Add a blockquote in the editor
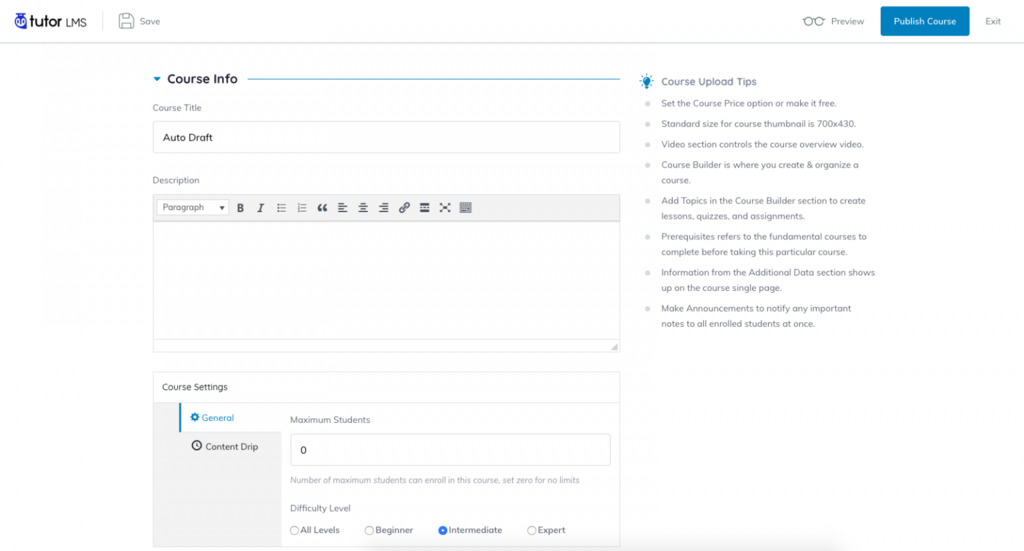1024x551 pixels. click(322, 208)
